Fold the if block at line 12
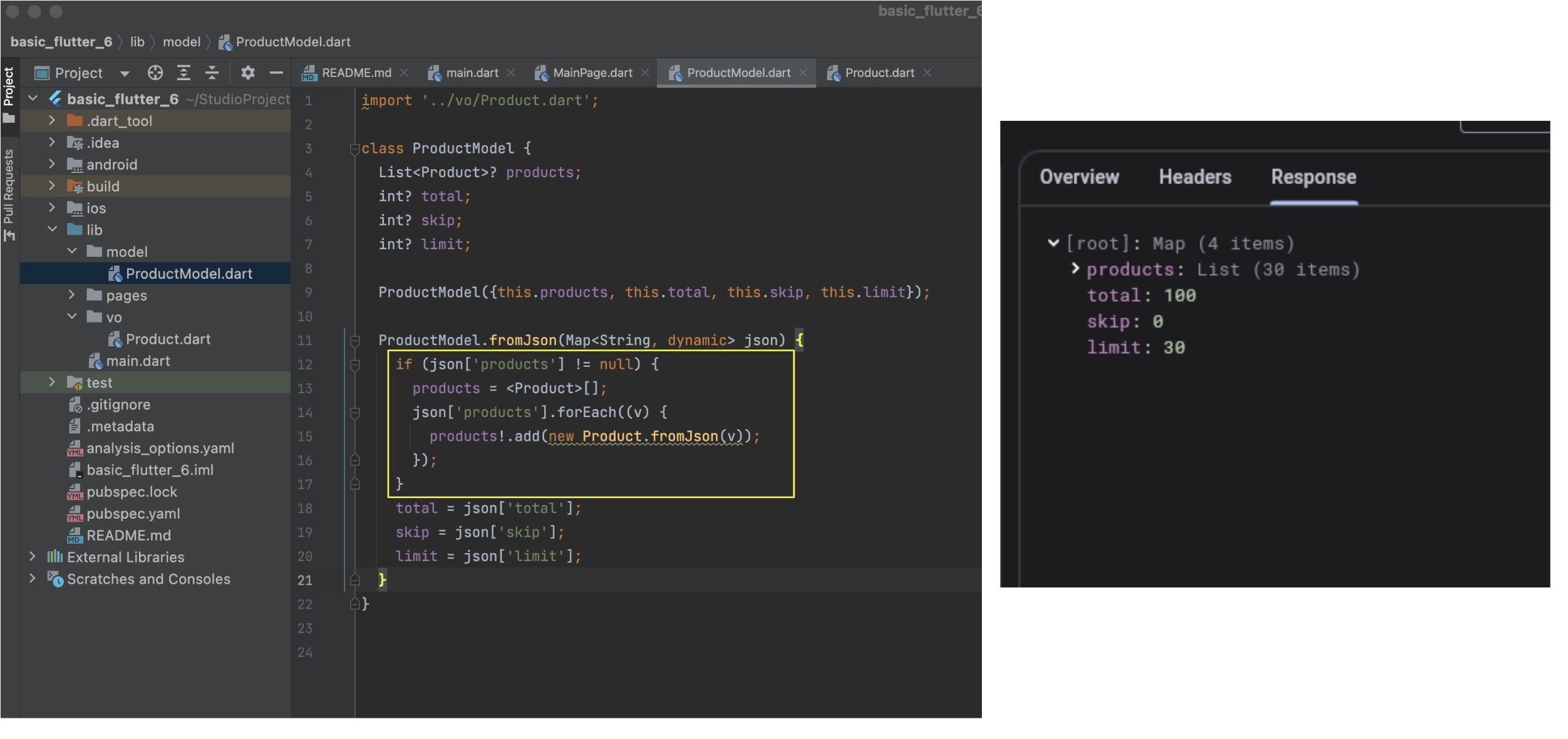 pos(354,365)
